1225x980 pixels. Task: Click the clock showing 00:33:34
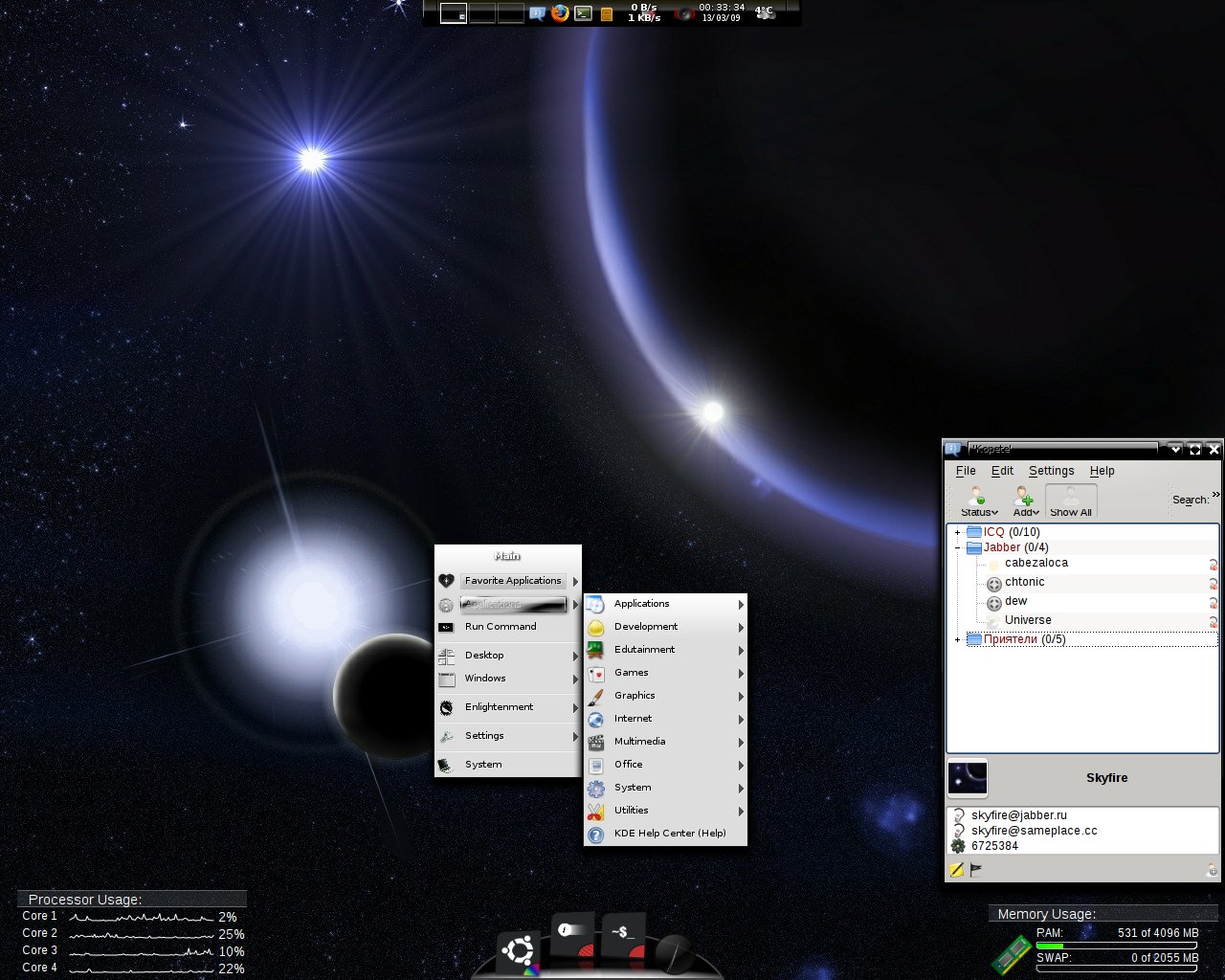click(x=722, y=8)
